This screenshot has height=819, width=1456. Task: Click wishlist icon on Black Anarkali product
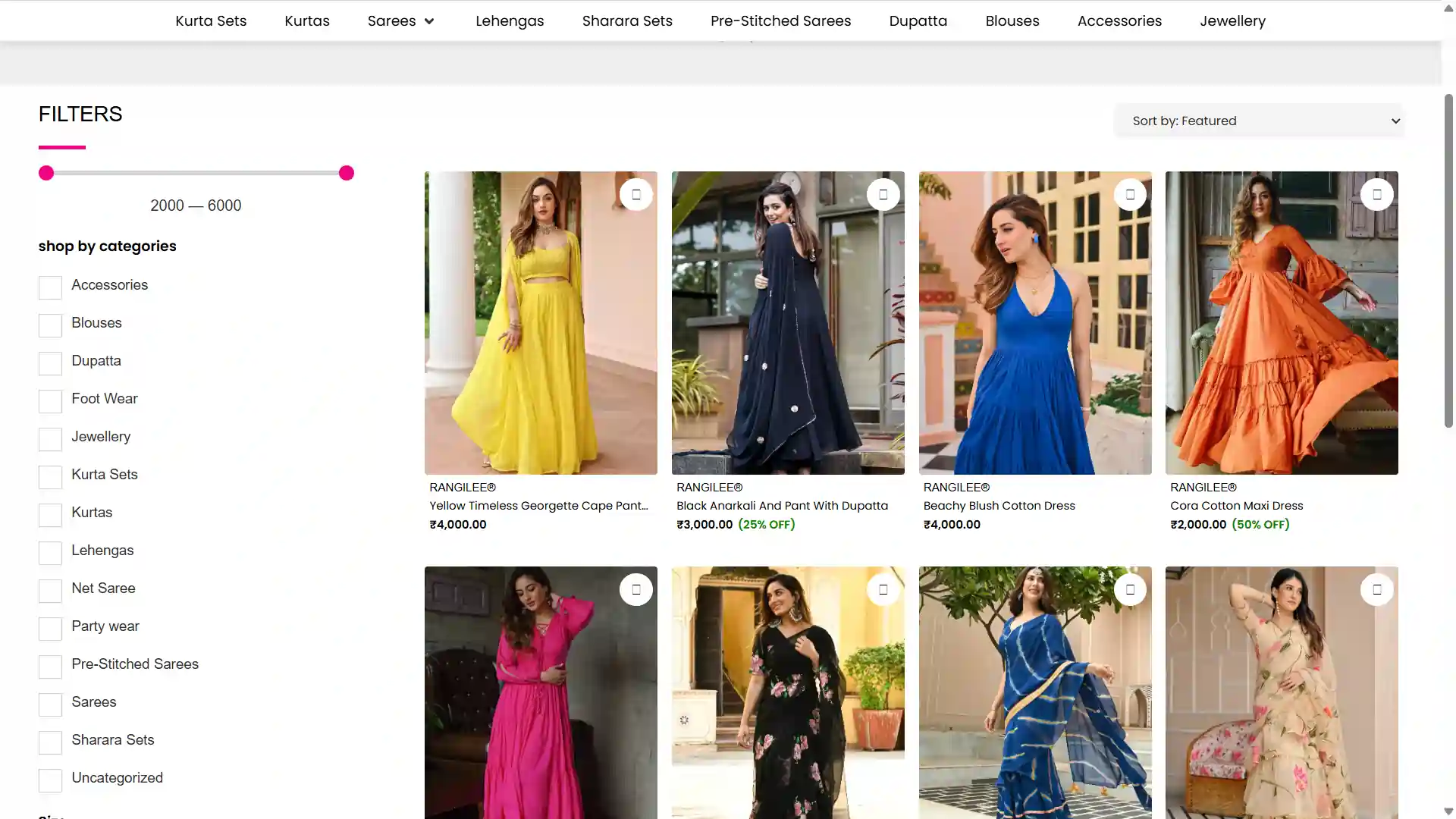pos(883,195)
